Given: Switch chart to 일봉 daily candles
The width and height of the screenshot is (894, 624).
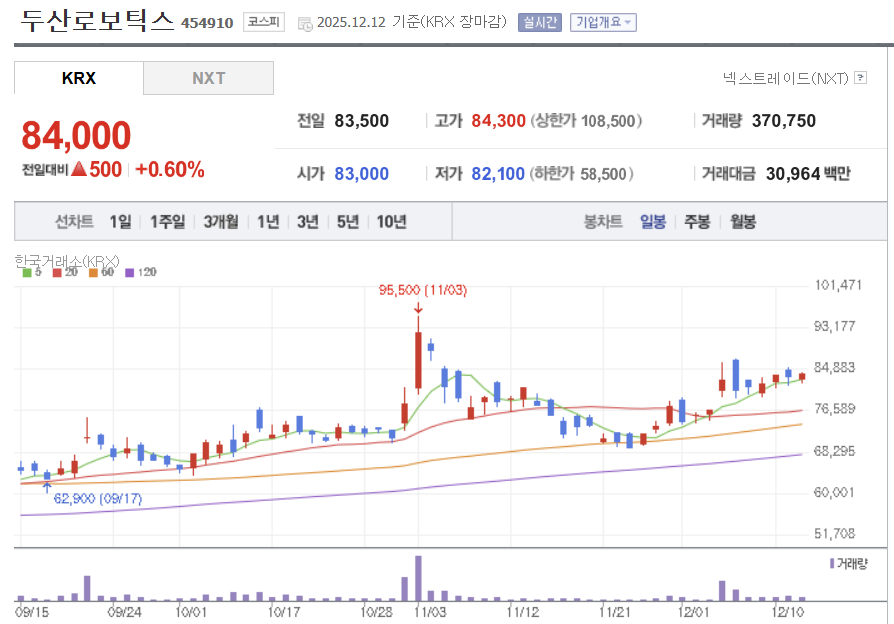Looking at the screenshot, I should coord(652,222).
